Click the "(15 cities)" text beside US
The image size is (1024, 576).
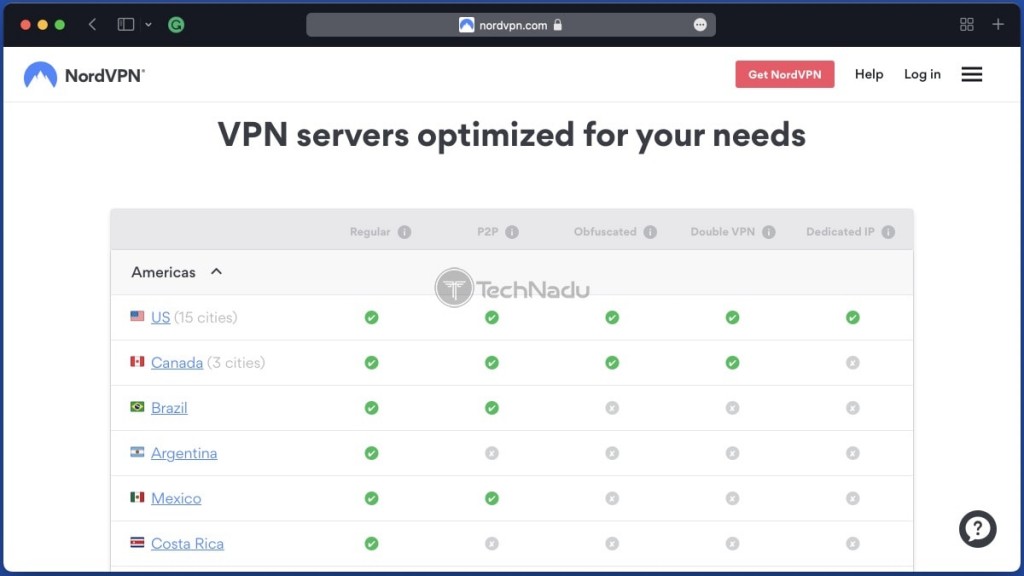point(206,317)
